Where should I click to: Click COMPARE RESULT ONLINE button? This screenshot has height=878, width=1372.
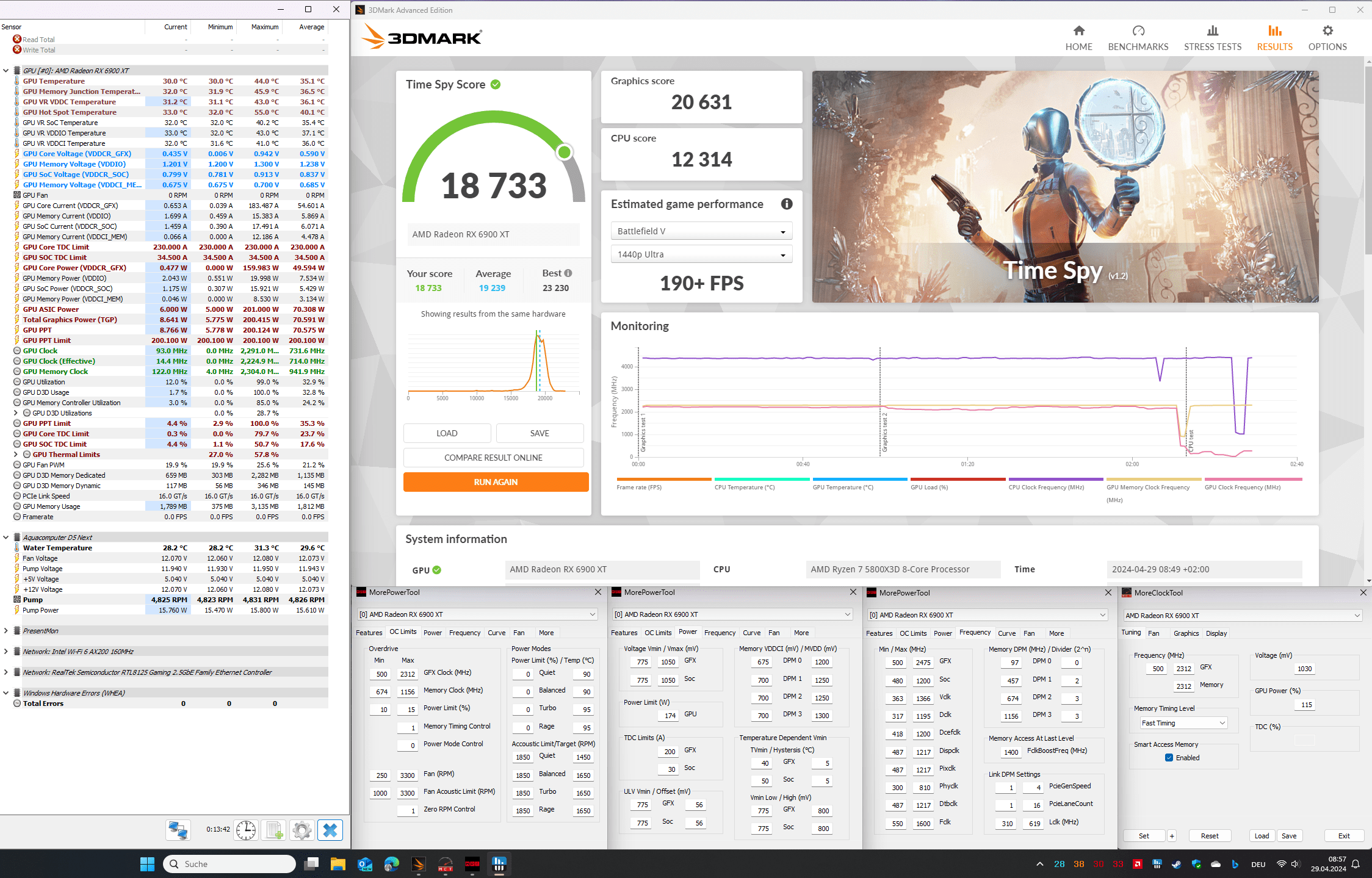493,458
